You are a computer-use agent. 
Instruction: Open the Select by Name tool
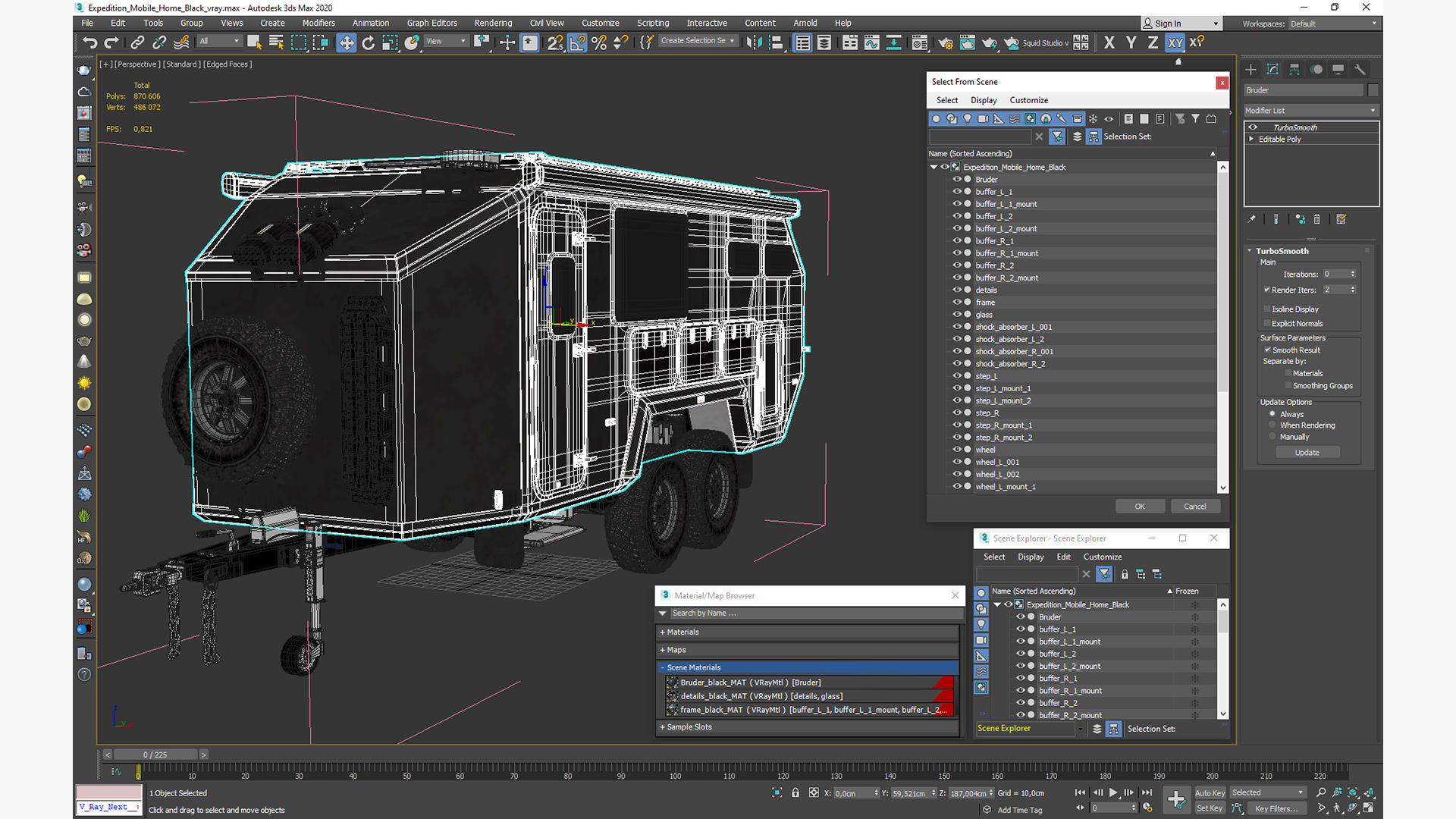coord(276,42)
